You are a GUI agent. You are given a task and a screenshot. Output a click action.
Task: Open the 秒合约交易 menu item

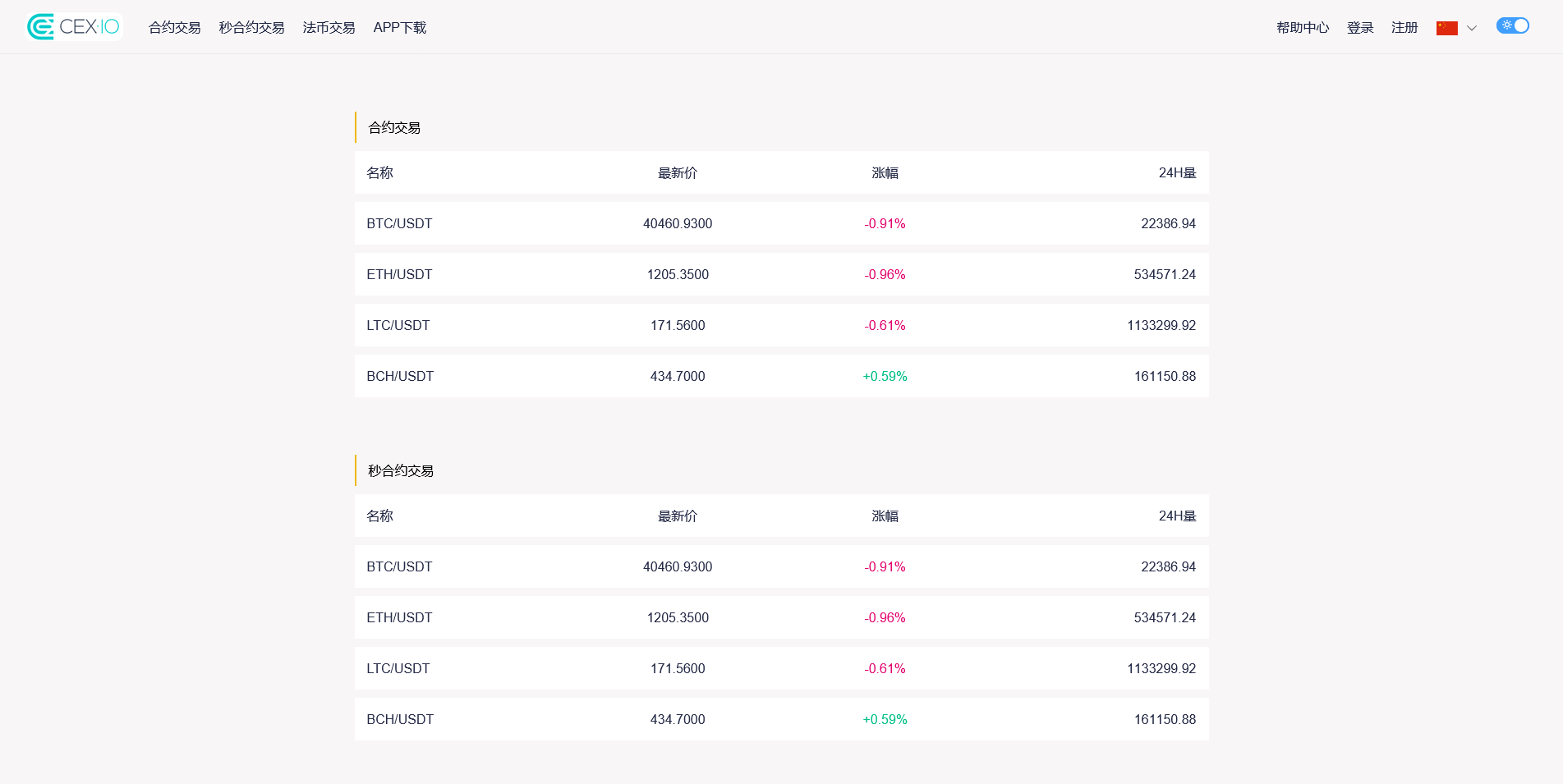tap(251, 28)
